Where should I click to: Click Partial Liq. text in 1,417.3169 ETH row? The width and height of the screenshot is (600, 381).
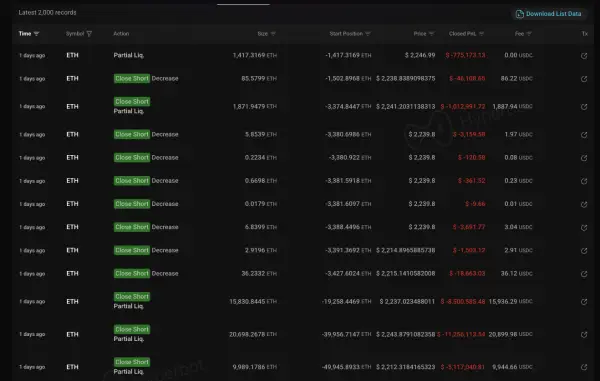pos(129,55)
